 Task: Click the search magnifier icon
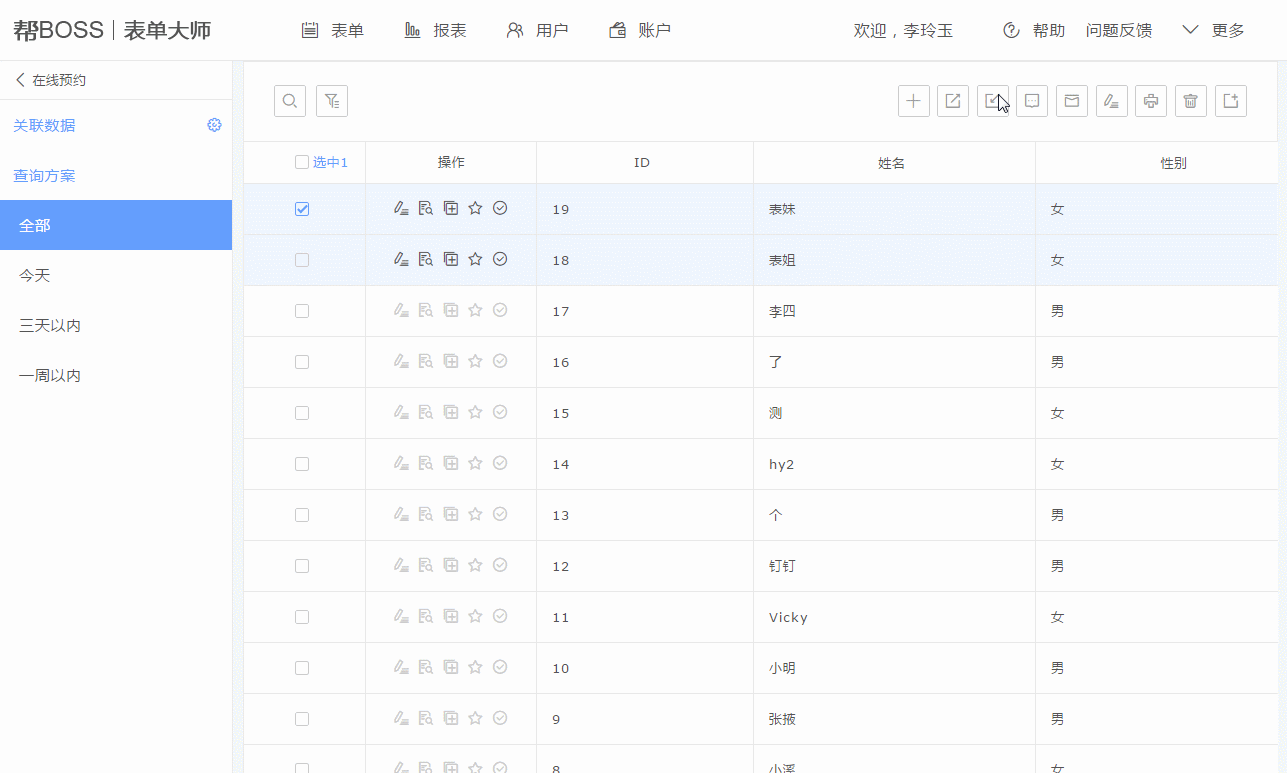pyautogui.click(x=290, y=101)
